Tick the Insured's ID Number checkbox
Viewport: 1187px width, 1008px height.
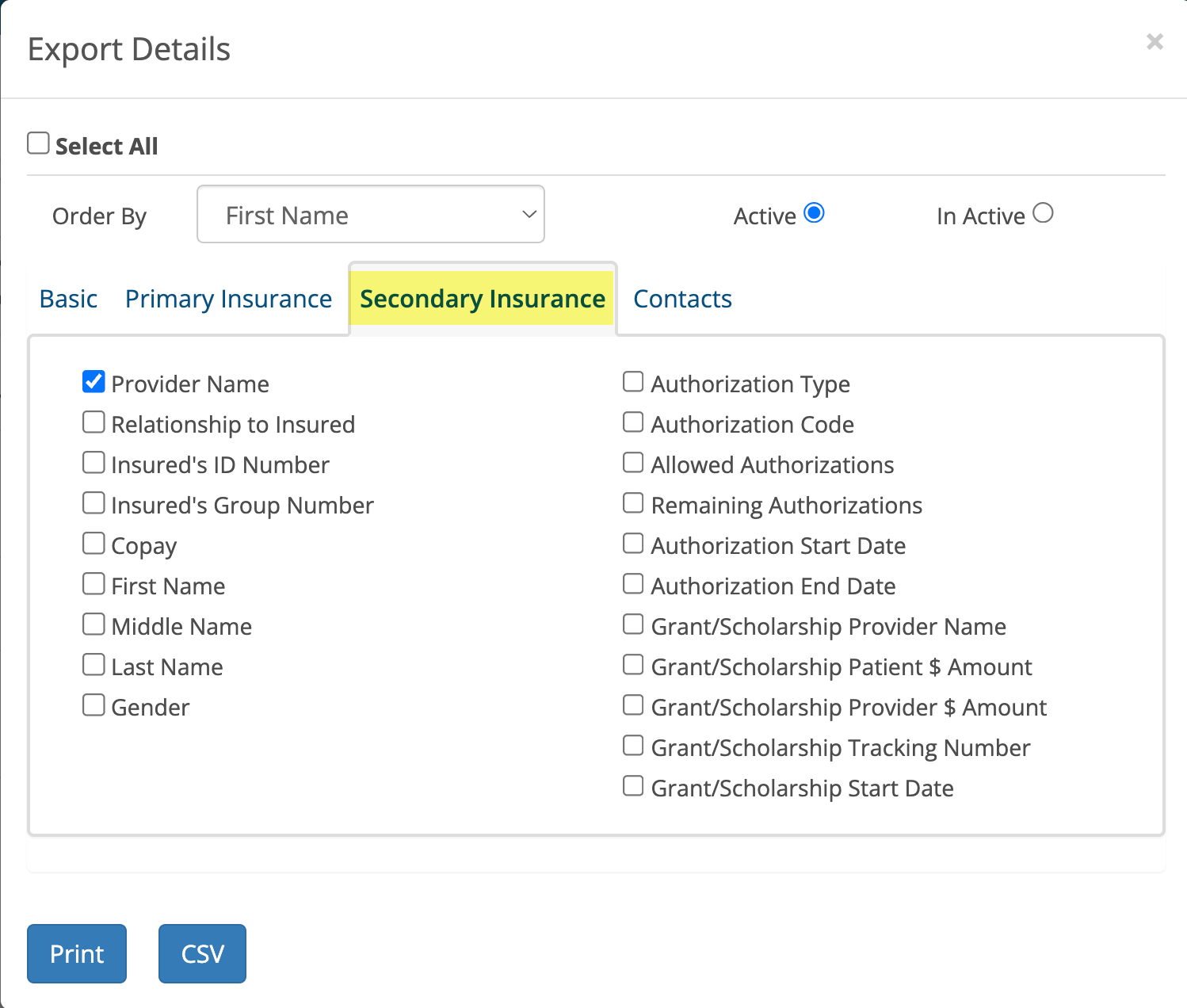tap(94, 463)
